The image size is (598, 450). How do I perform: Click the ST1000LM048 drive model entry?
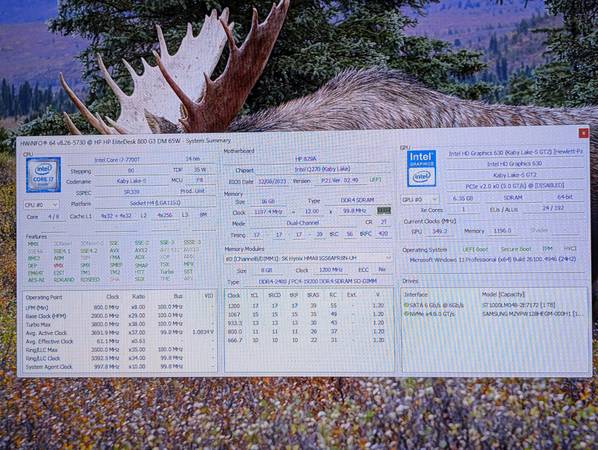pyautogui.click(x=518, y=305)
